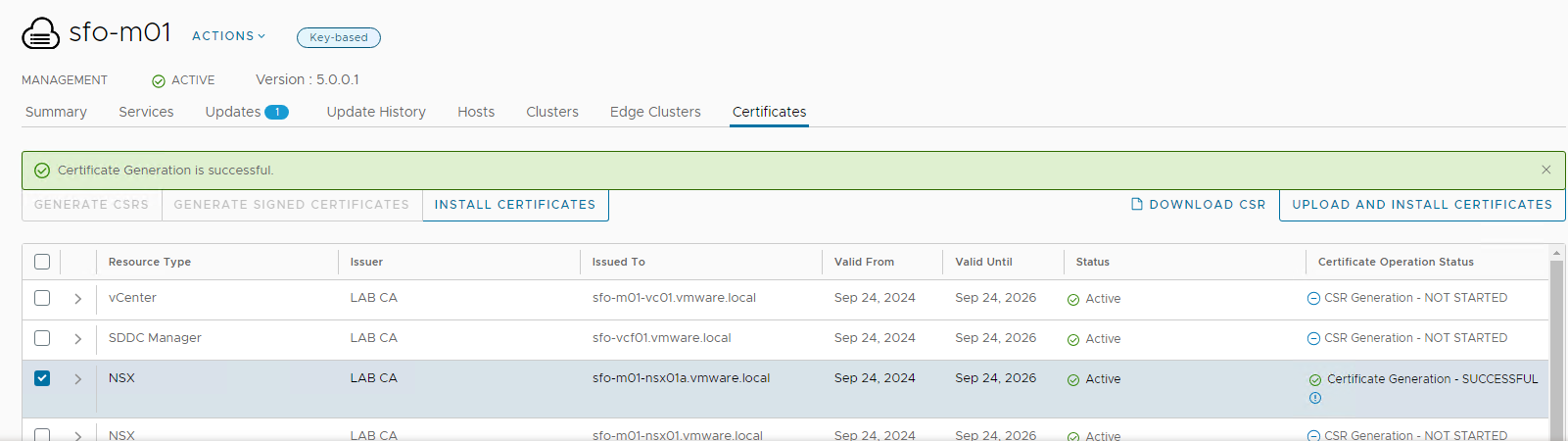Expand the SDDC Manager row details
Screen dimensions: 1568x441
point(77,339)
